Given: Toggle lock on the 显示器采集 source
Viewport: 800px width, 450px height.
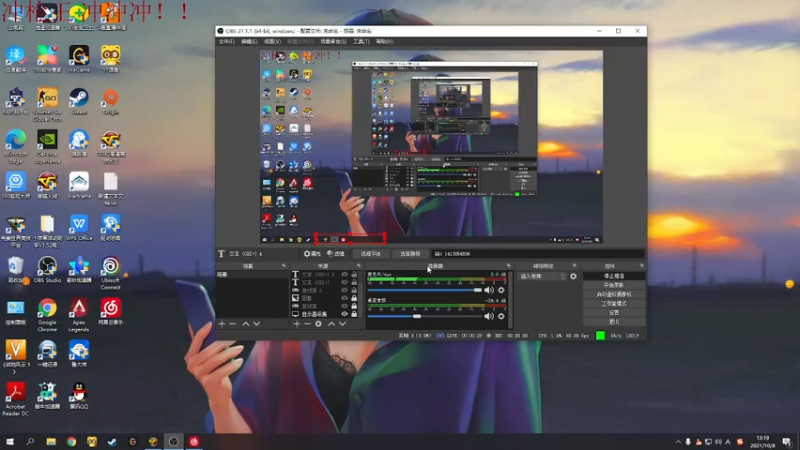Looking at the screenshot, I should (354, 314).
